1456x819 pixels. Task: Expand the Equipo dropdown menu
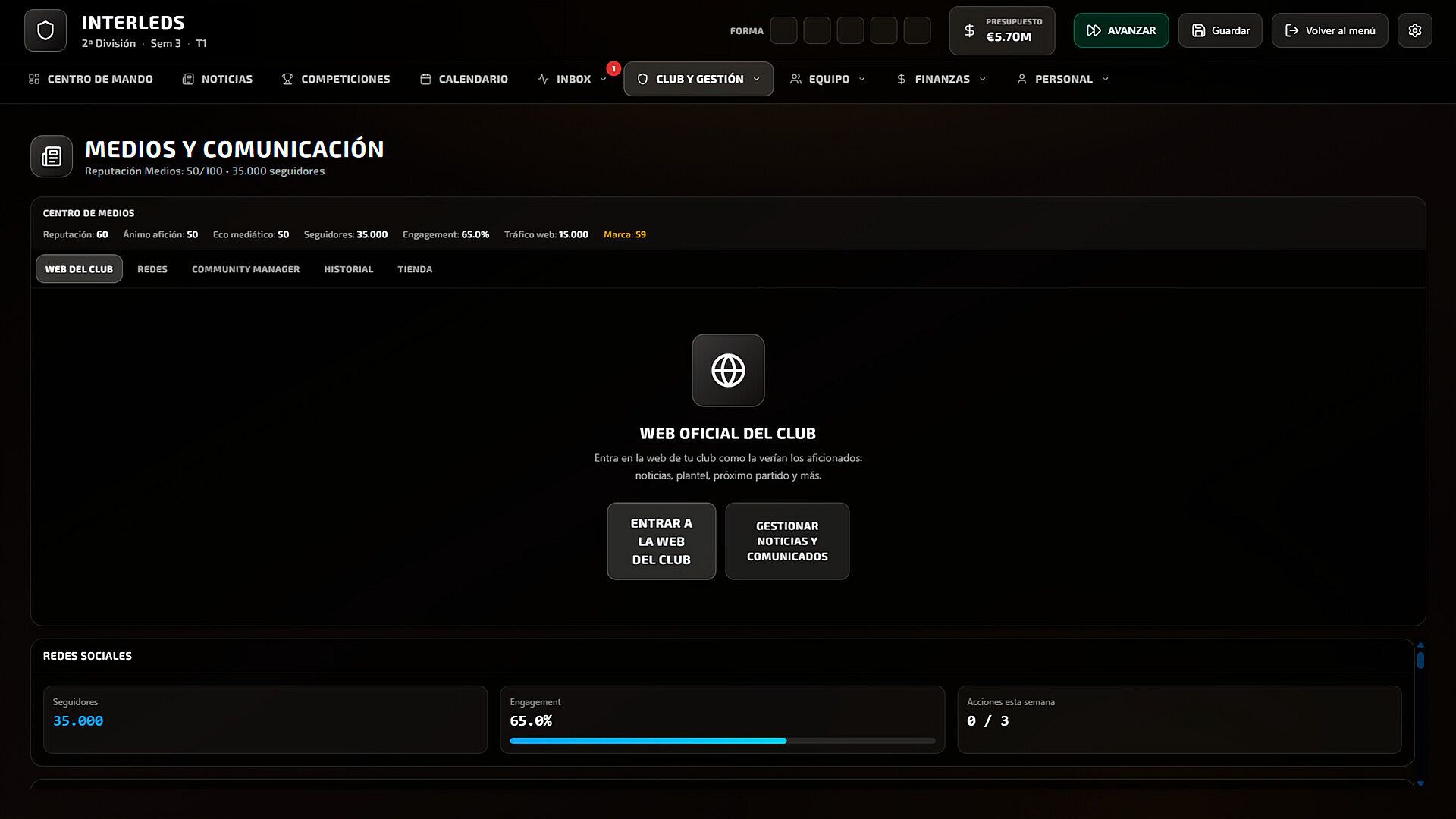click(827, 79)
